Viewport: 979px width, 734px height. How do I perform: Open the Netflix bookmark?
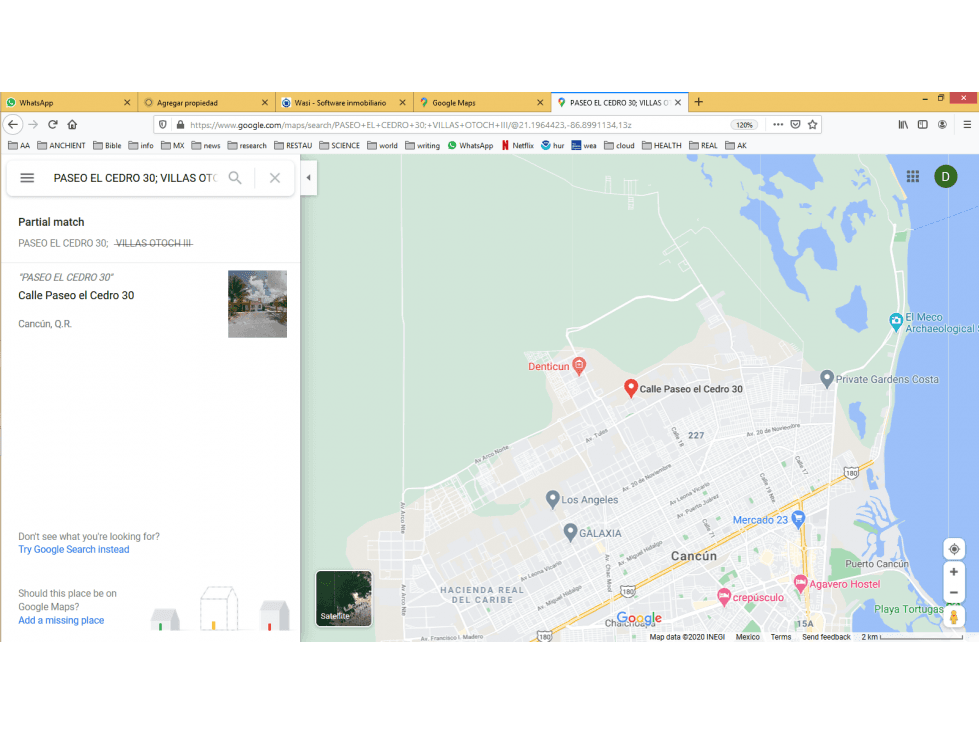click(x=518, y=145)
